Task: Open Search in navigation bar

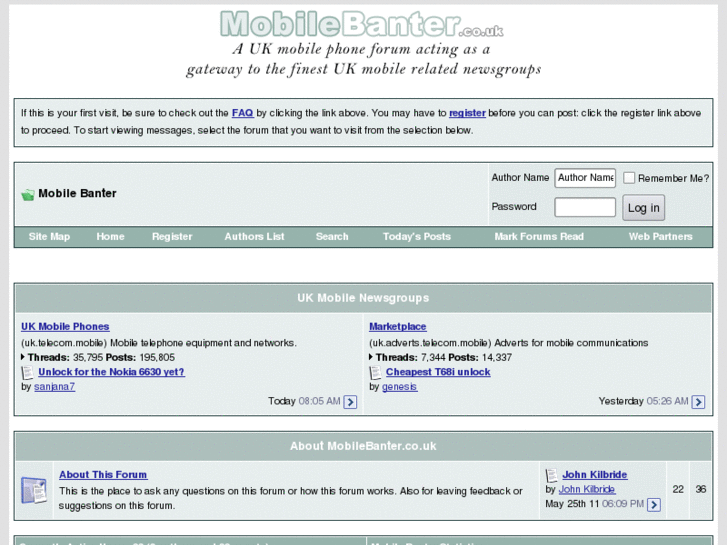Action: [332, 237]
